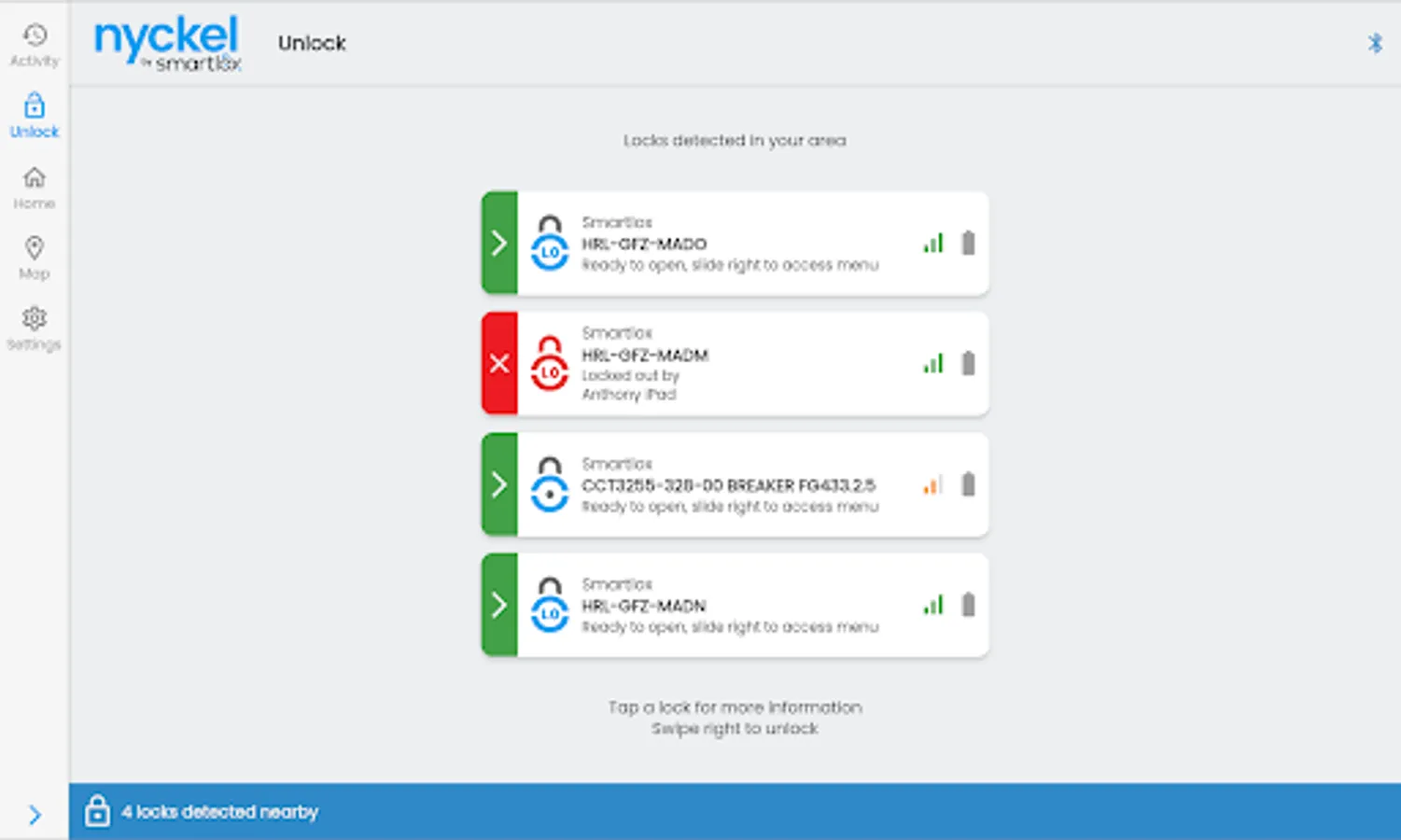Viewport: 1401px width, 840px height.
Task: Open the Map sidebar item
Action: click(35, 259)
